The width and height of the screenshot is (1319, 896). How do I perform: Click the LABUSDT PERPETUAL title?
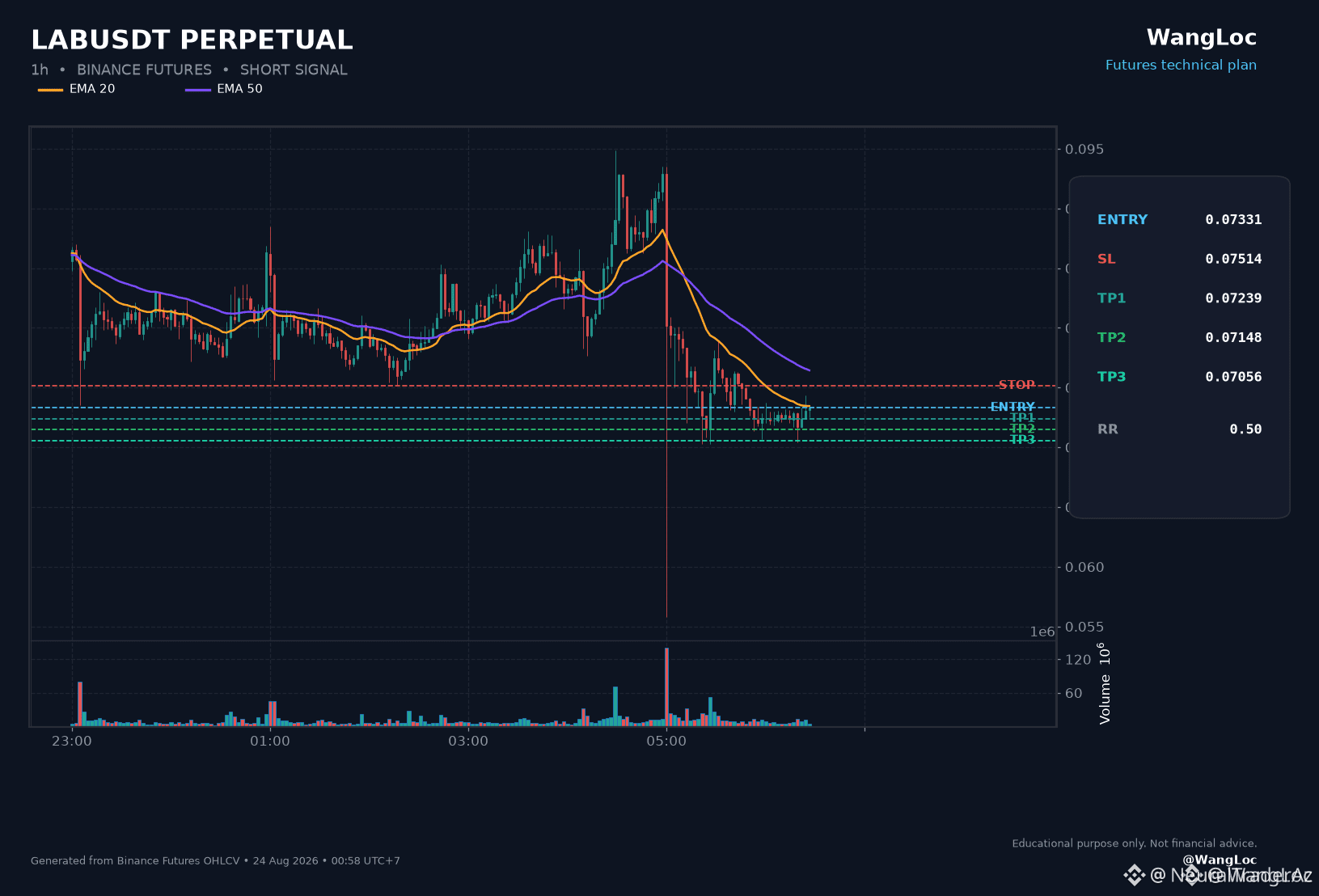click(192, 40)
